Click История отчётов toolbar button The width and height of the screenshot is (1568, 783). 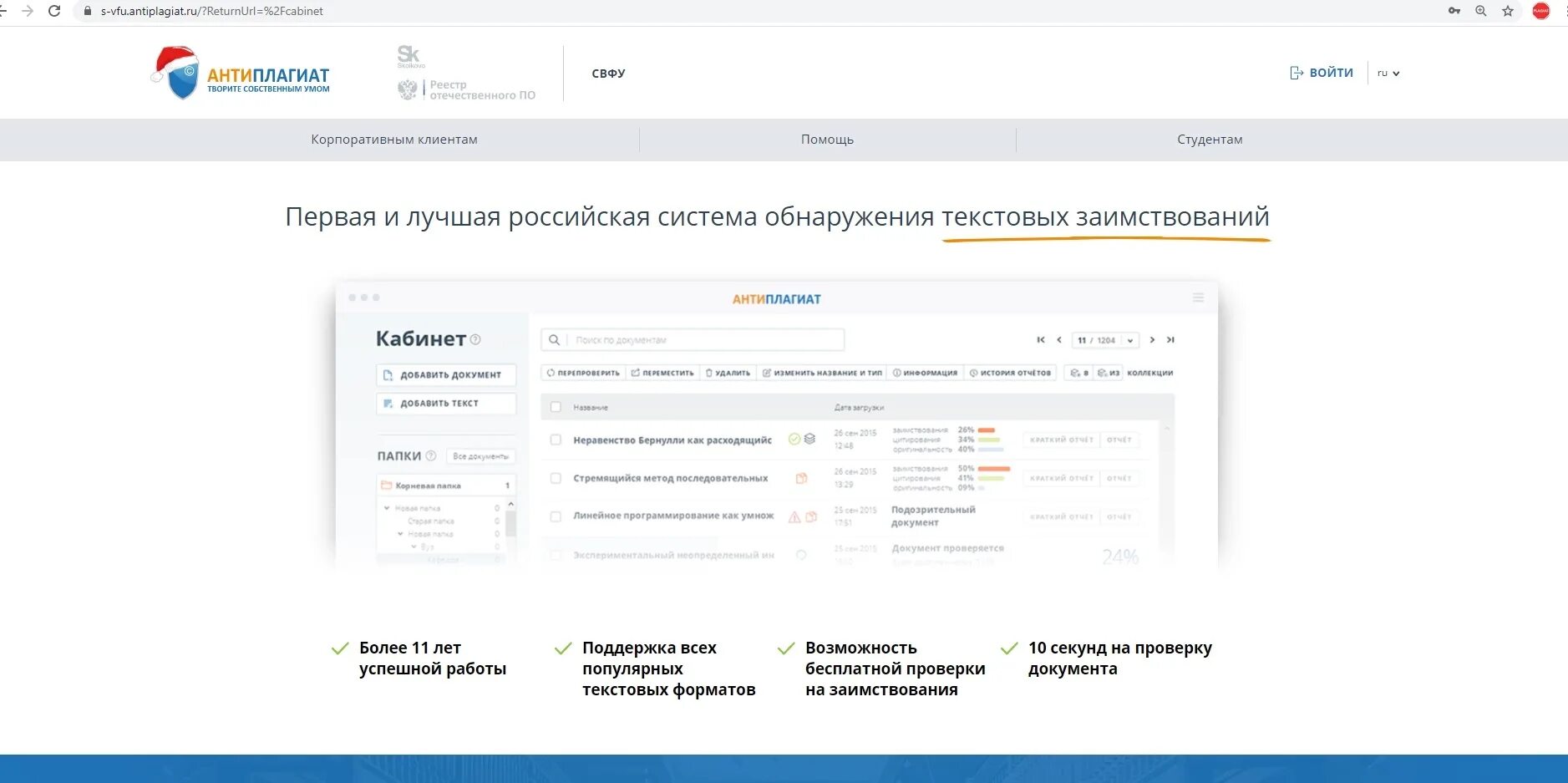[x=1010, y=373]
